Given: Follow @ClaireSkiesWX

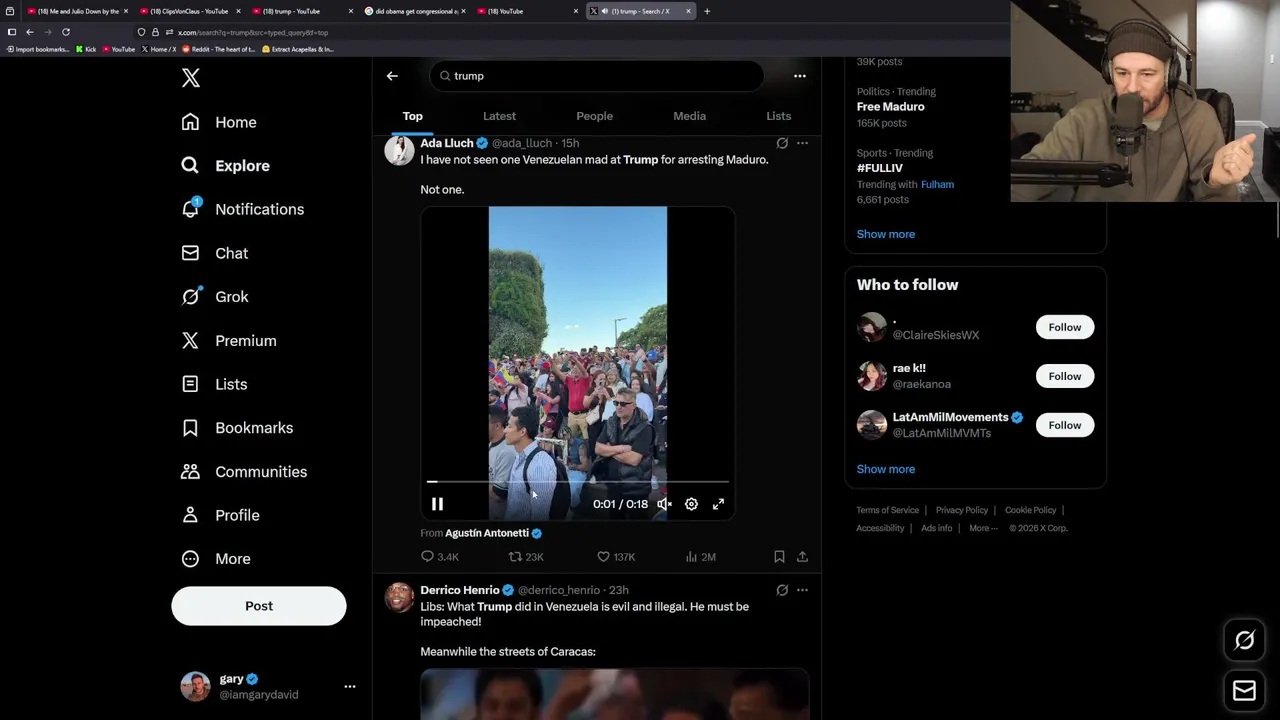Looking at the screenshot, I should (1065, 327).
